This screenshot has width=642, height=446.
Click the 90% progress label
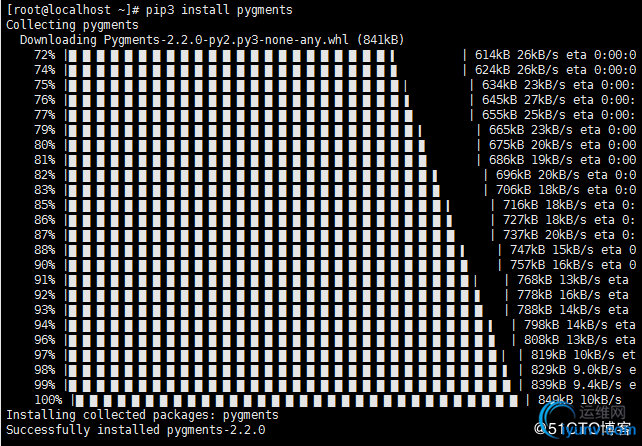pyautogui.click(x=45, y=265)
